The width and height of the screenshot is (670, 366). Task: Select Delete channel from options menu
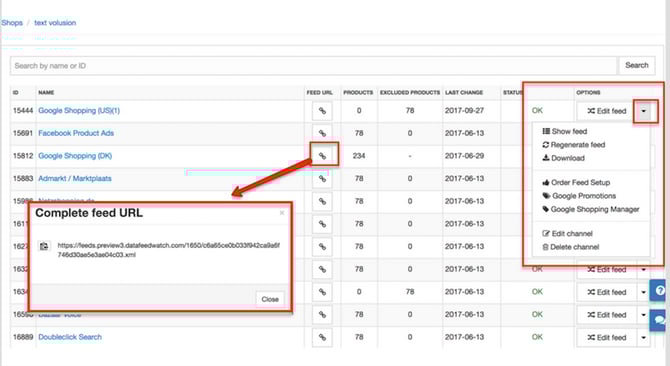[570, 247]
